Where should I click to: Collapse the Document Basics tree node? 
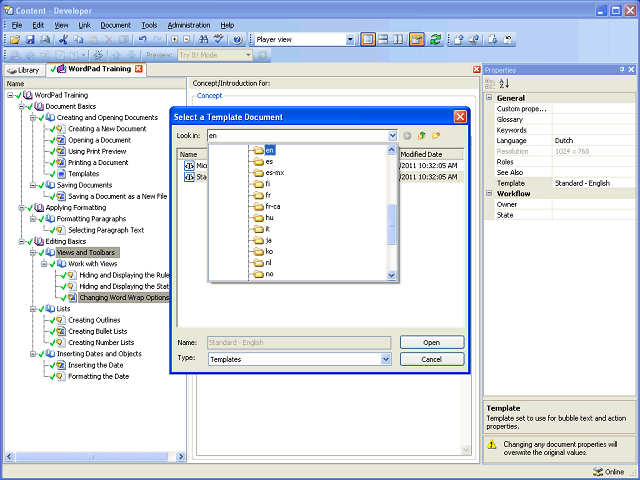(23, 106)
